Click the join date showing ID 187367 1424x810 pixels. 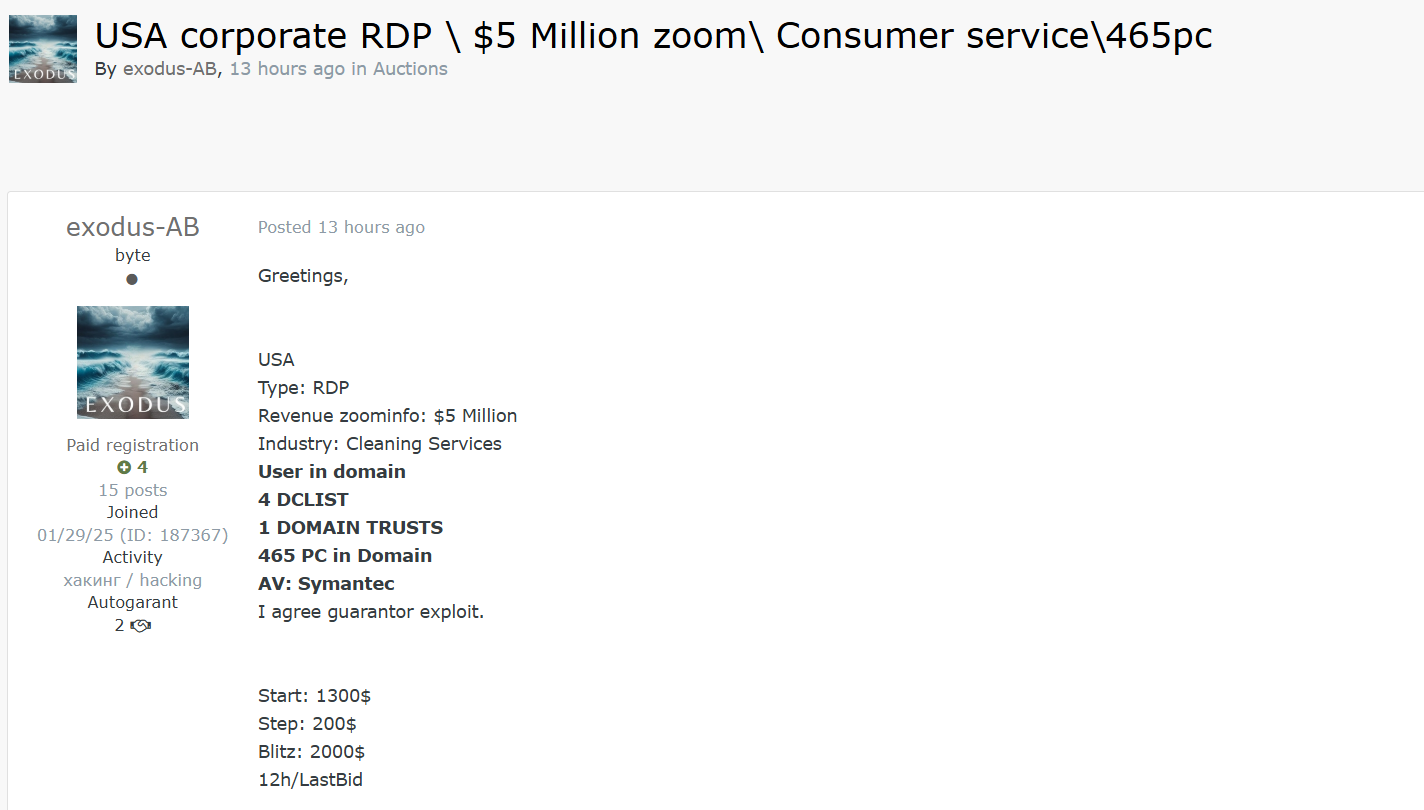(133, 535)
